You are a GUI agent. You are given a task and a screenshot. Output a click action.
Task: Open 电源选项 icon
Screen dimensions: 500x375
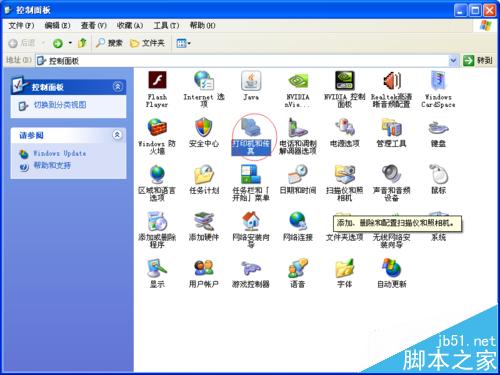345,128
